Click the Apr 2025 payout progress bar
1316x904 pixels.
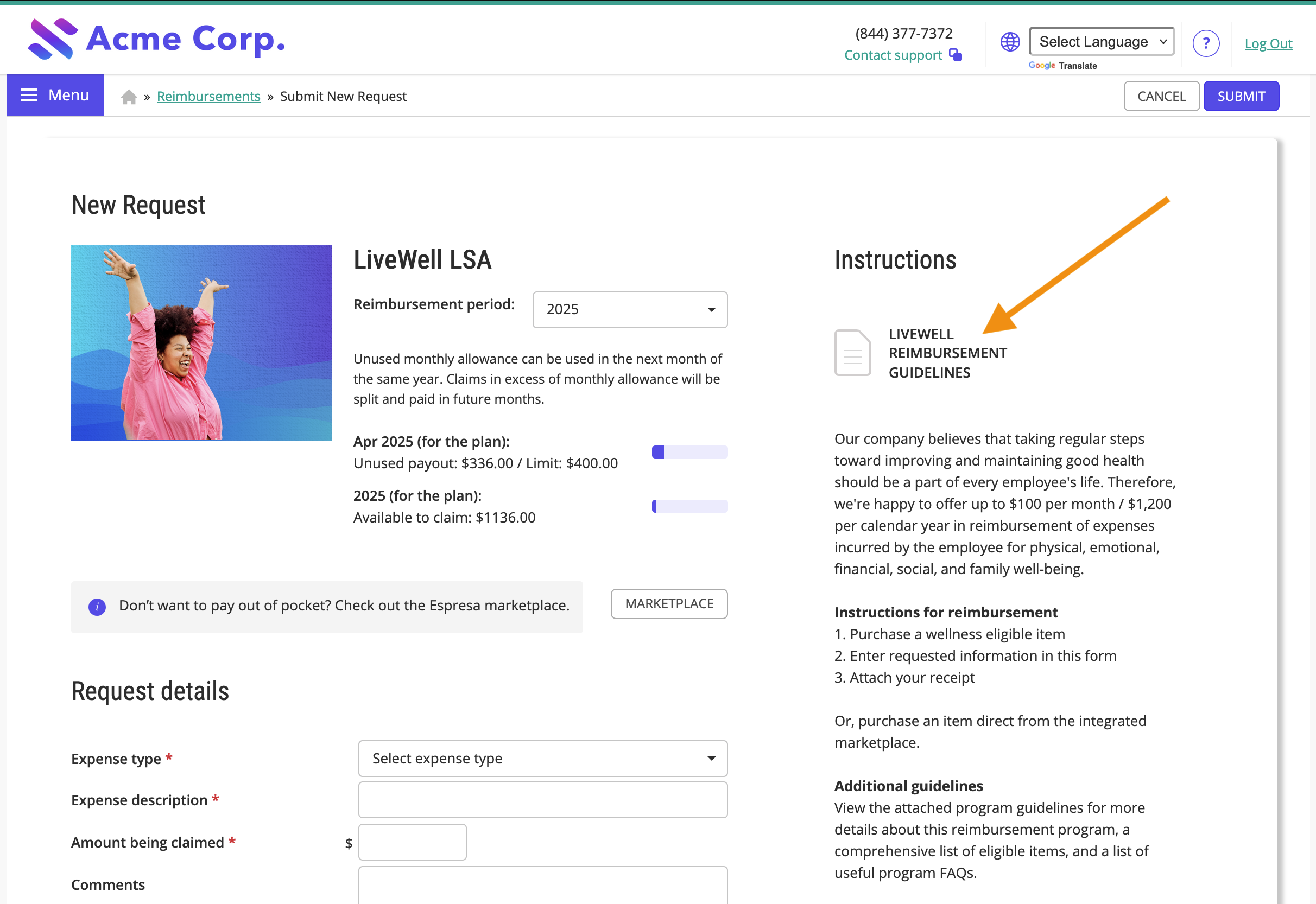click(x=689, y=452)
